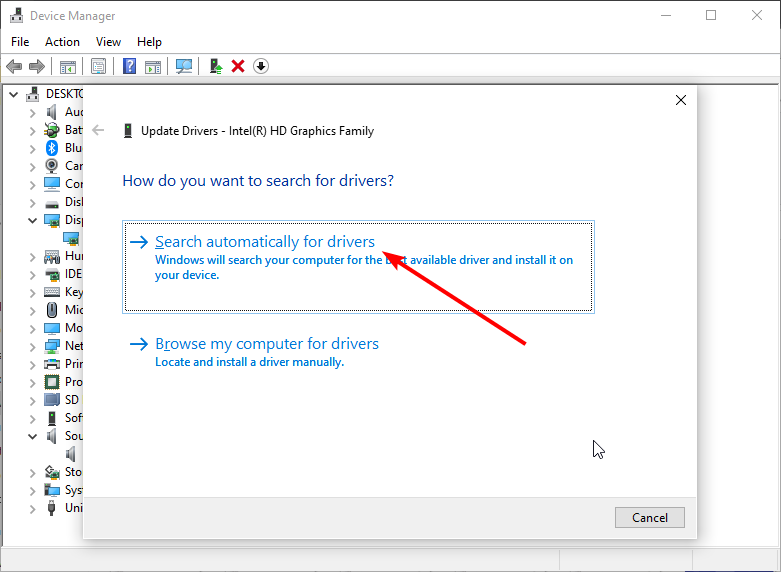Click the display adapter device icon
The image size is (781, 572).
pos(71,238)
